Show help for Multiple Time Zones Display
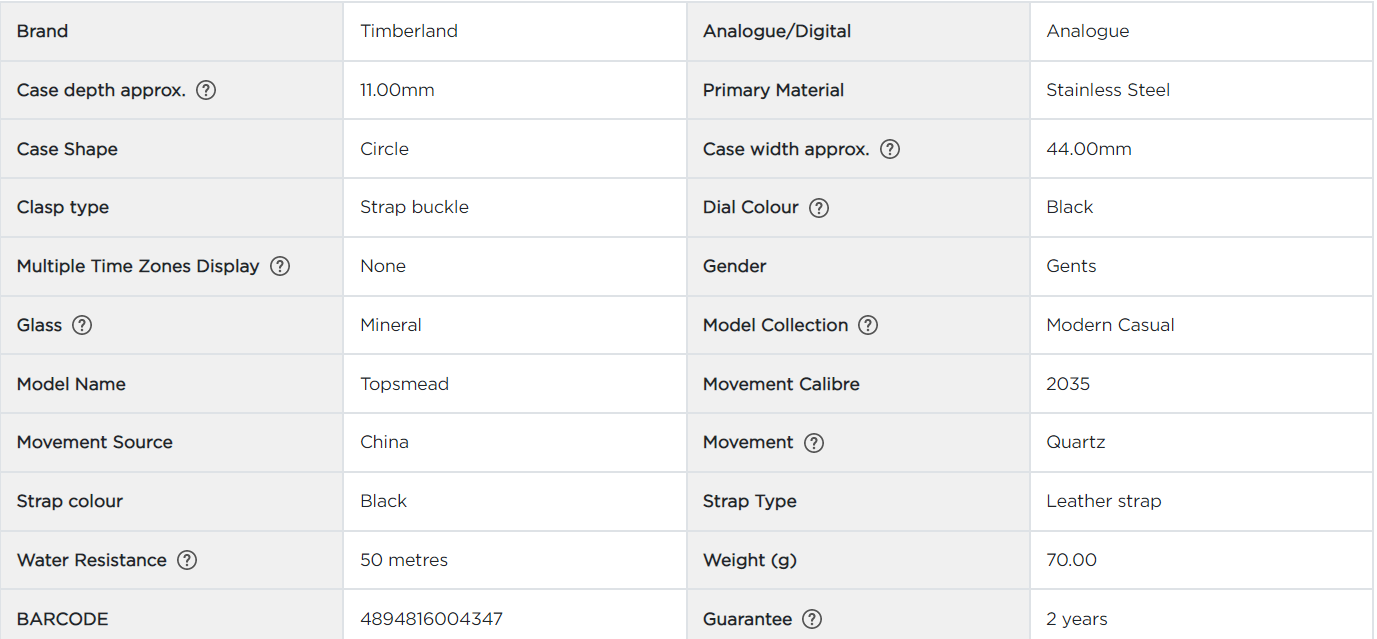Screen dimensions: 1377x639 coord(280,266)
